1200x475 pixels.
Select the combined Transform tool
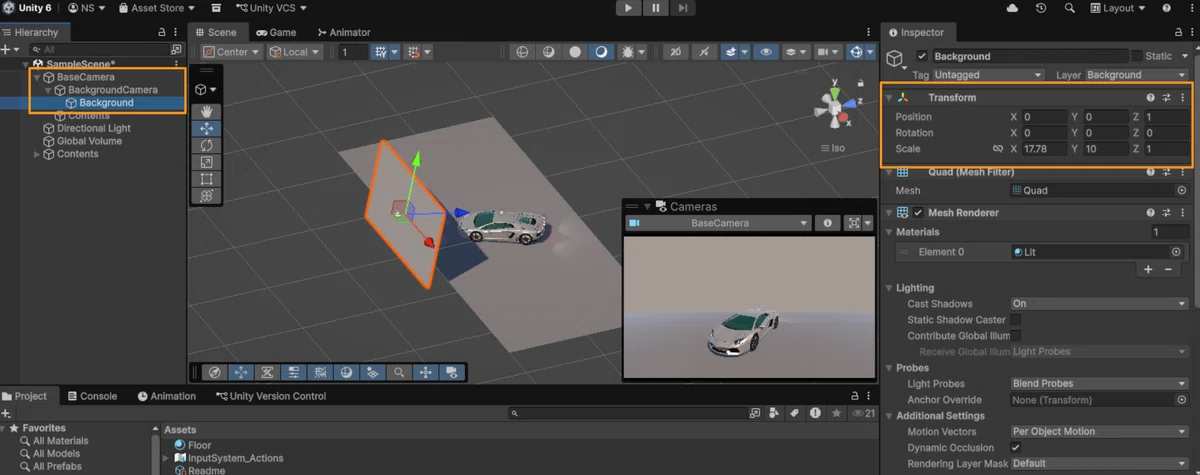[x=206, y=196]
